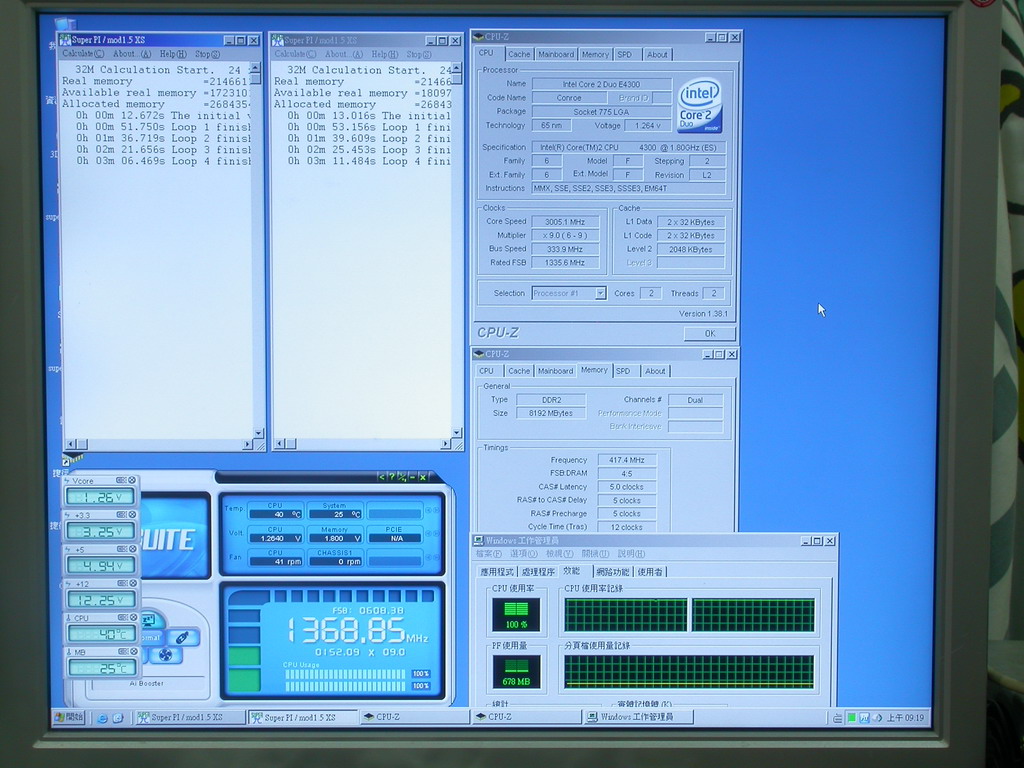Click AI Suite minimize dash icon
Image resolution: width=1024 pixels, height=768 pixels.
point(413,477)
